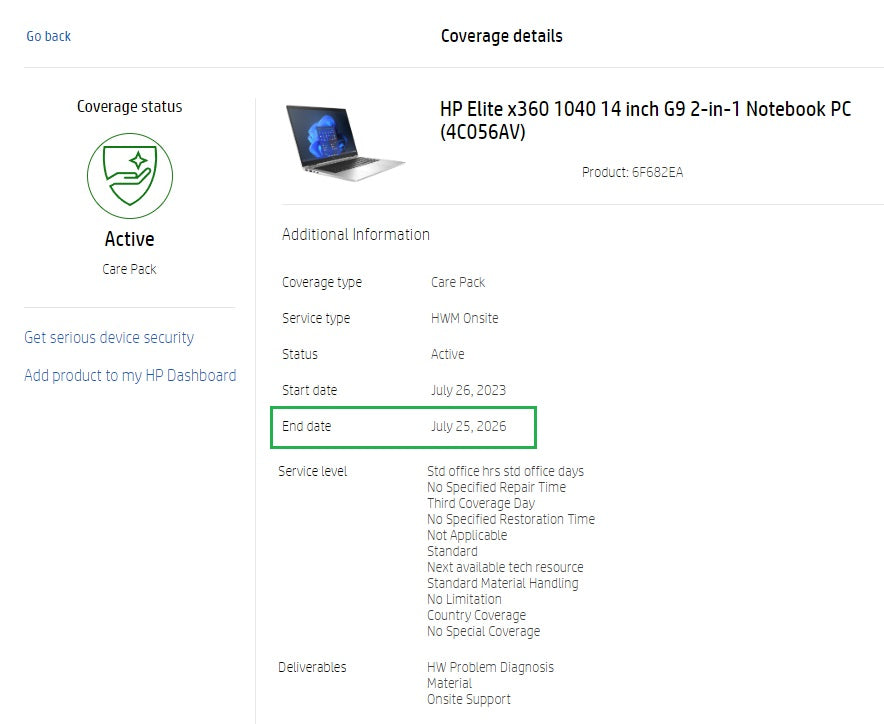Click the Service type label
This screenshot has width=884, height=724.
(316, 318)
